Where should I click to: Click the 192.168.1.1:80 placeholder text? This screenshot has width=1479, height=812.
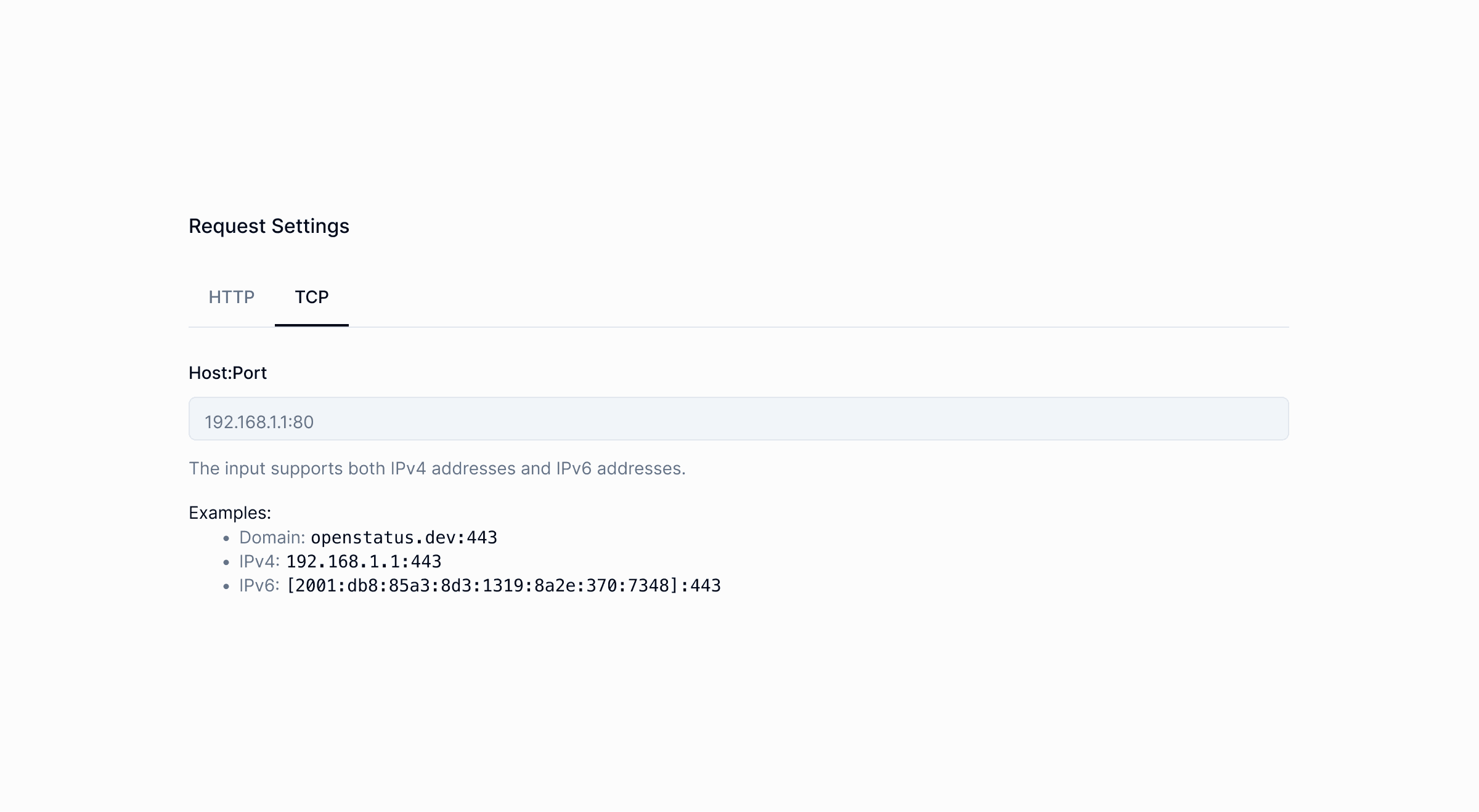(259, 421)
